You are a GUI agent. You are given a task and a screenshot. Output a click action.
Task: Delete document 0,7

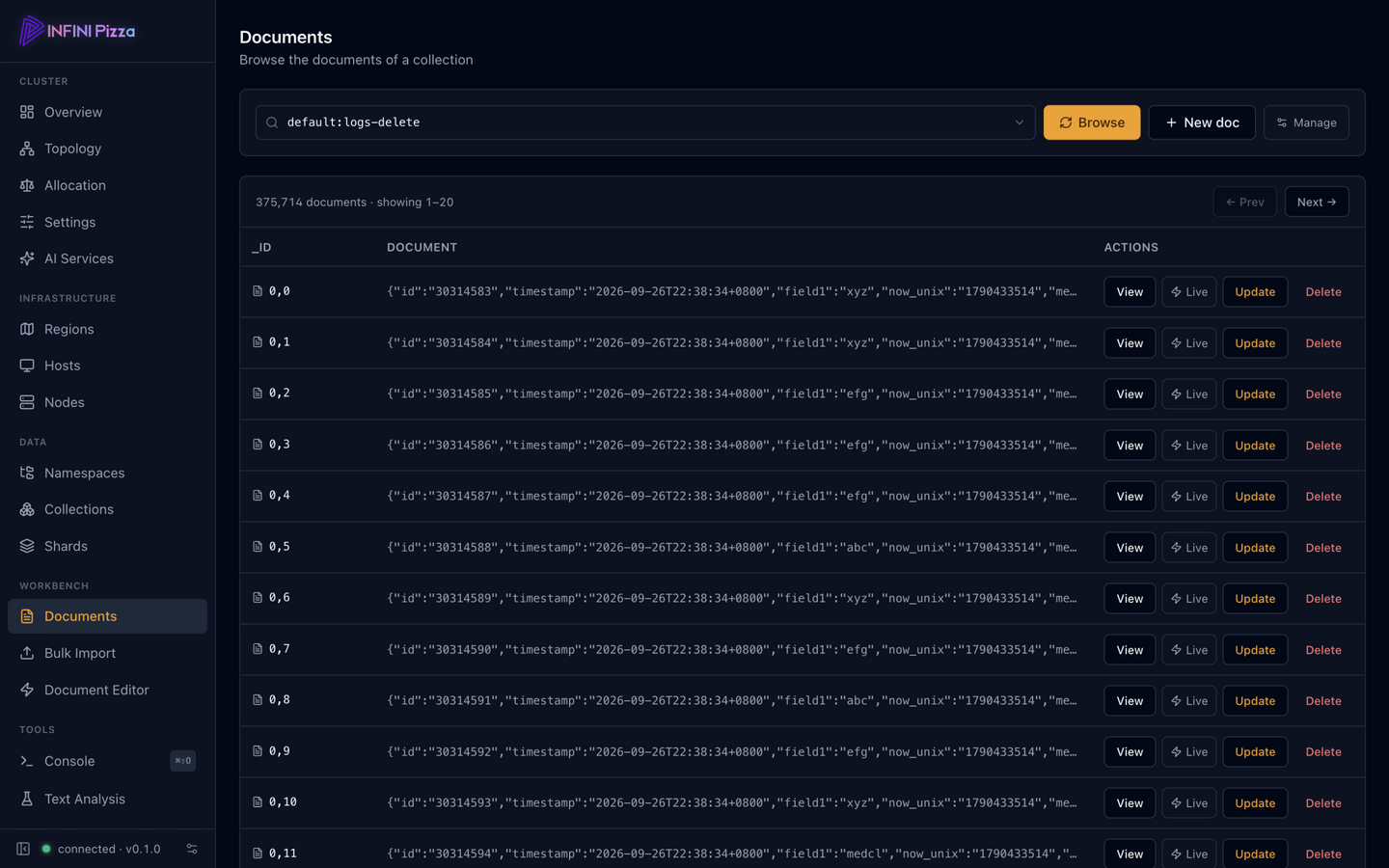(x=1323, y=649)
